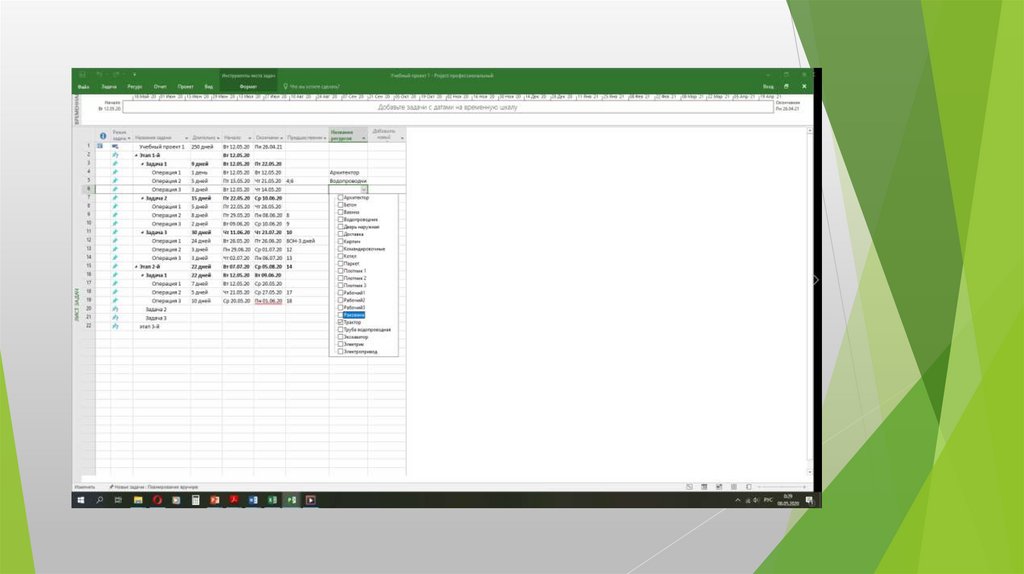Open Название задачи column filter arrow

(x=186, y=138)
